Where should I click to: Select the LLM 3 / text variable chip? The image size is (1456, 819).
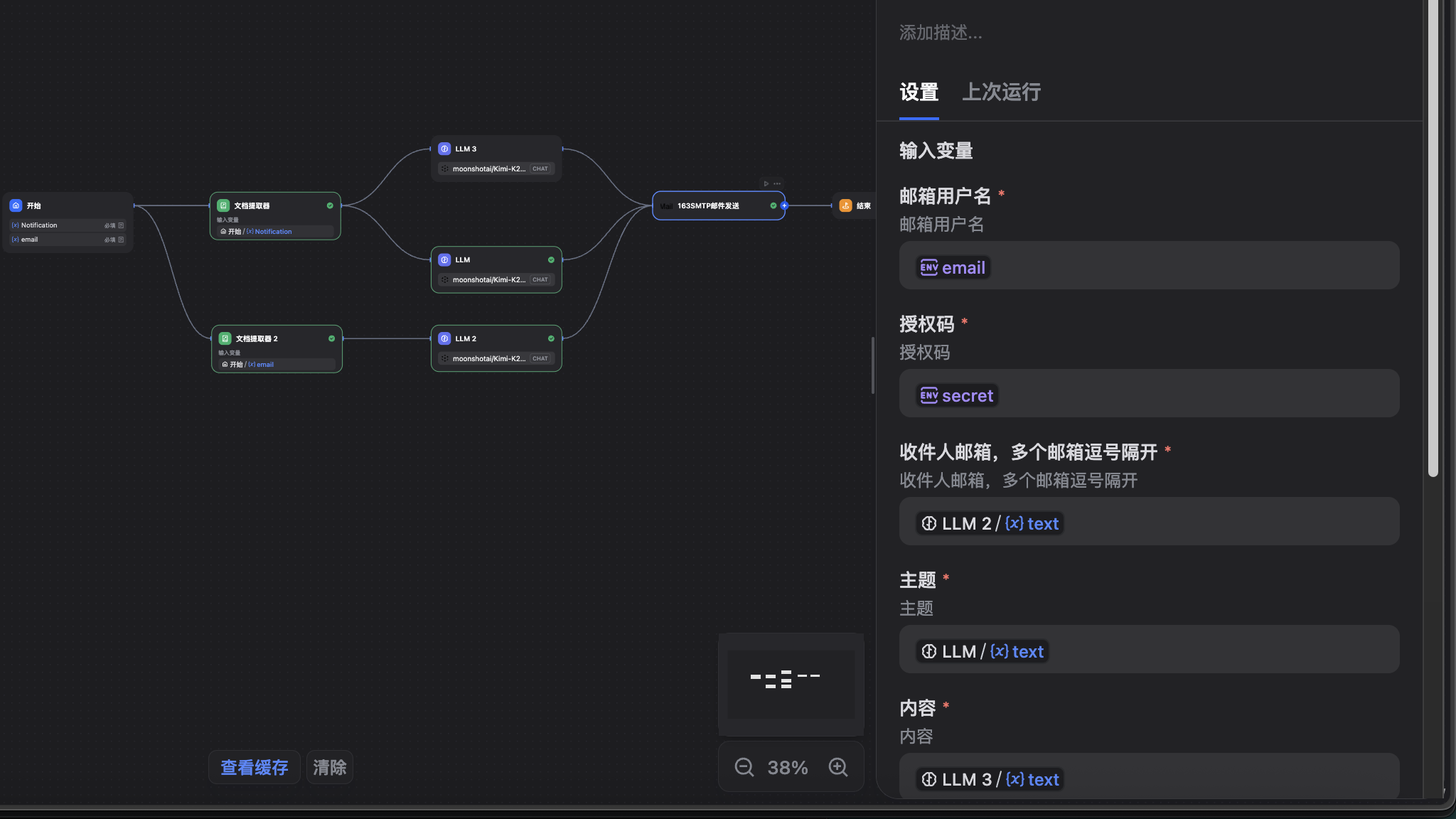990,779
